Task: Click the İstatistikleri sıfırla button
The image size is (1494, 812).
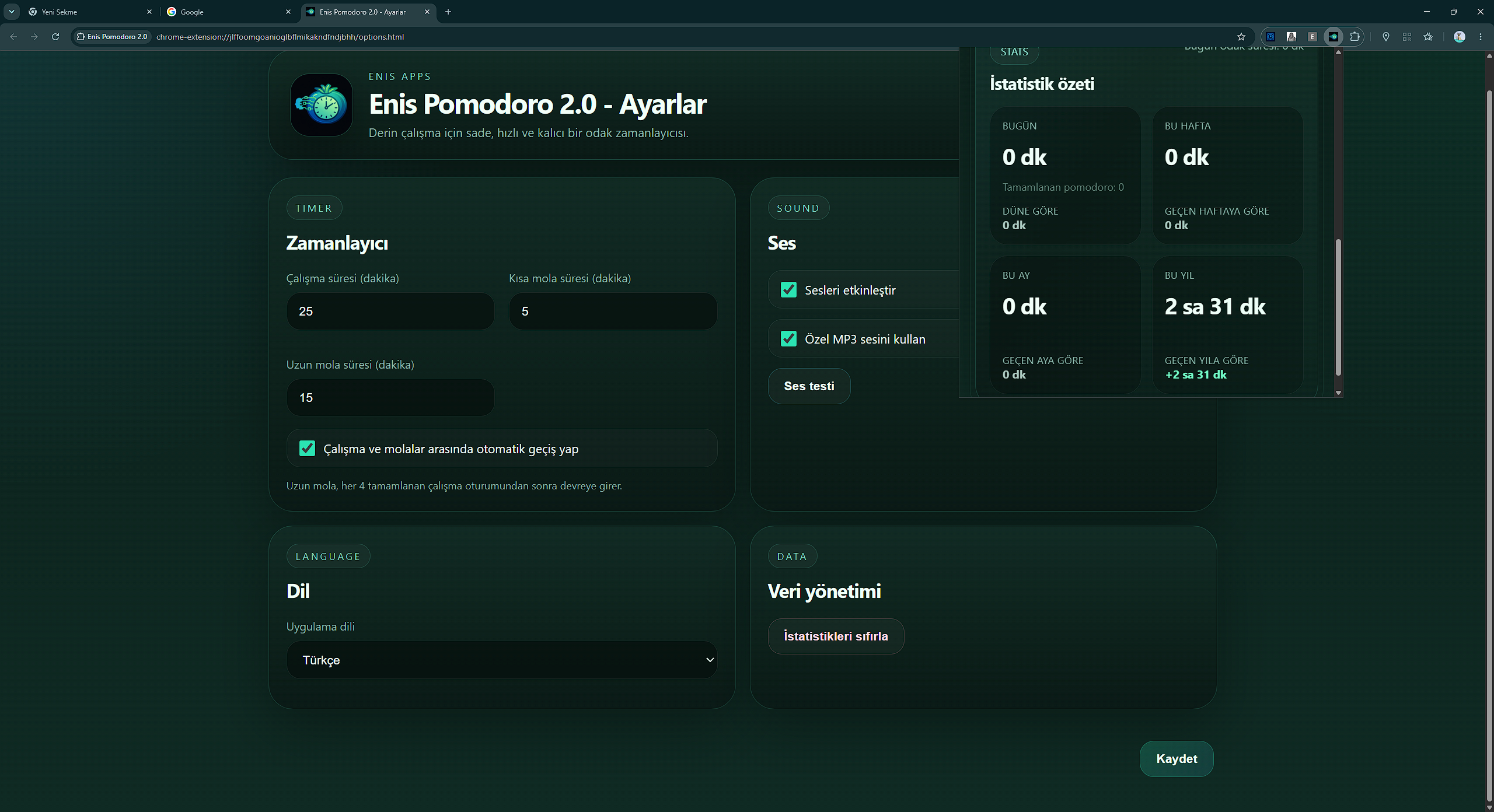Action: click(836, 636)
